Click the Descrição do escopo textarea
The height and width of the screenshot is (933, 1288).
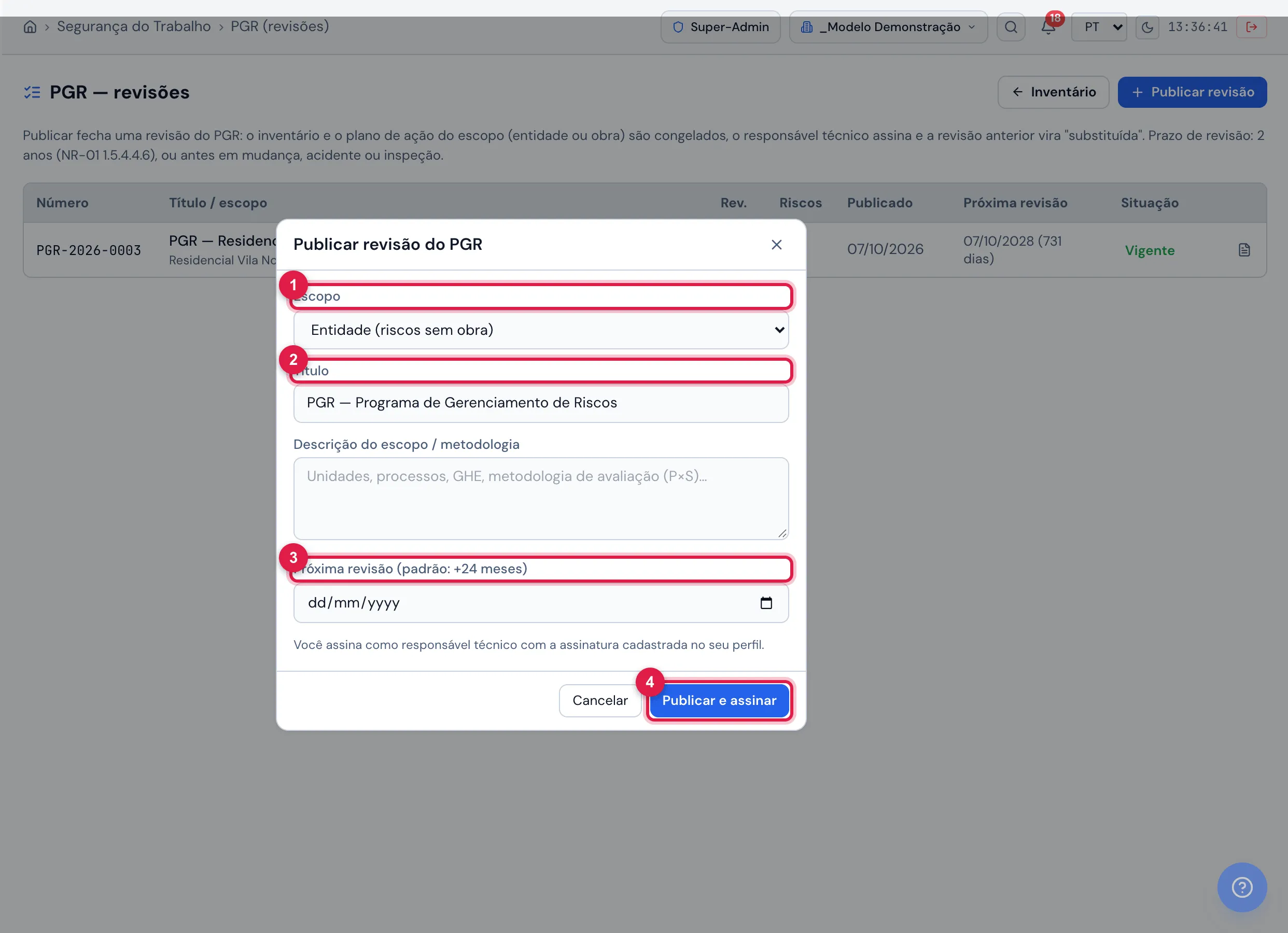point(541,499)
